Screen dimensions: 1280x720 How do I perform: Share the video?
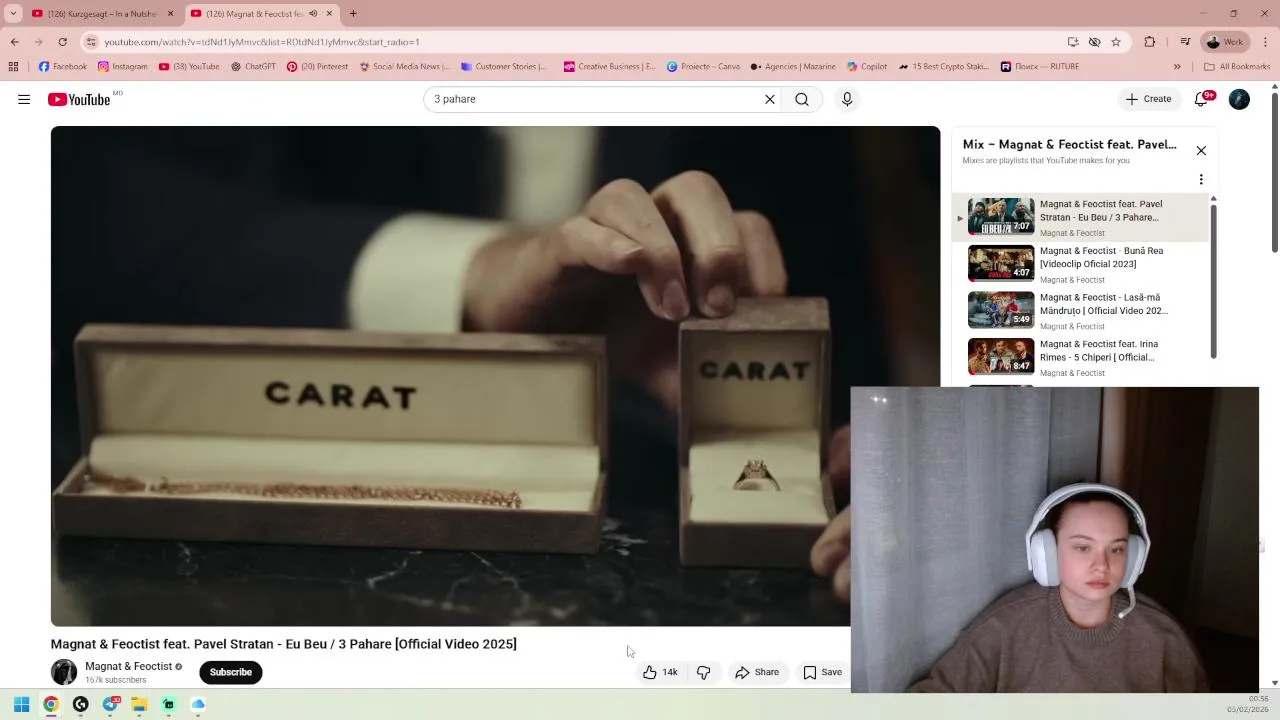coord(757,672)
